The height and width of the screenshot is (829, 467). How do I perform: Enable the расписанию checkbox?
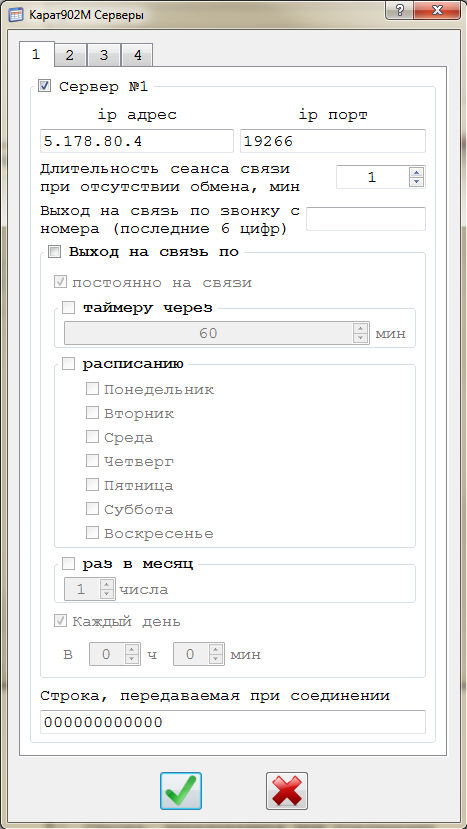69,364
